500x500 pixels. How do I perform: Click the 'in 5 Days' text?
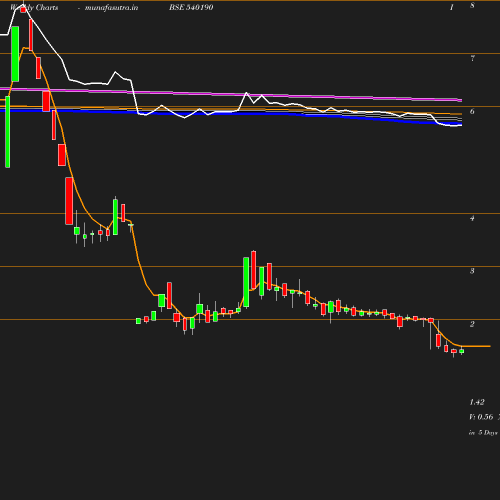pyautogui.click(x=483, y=433)
